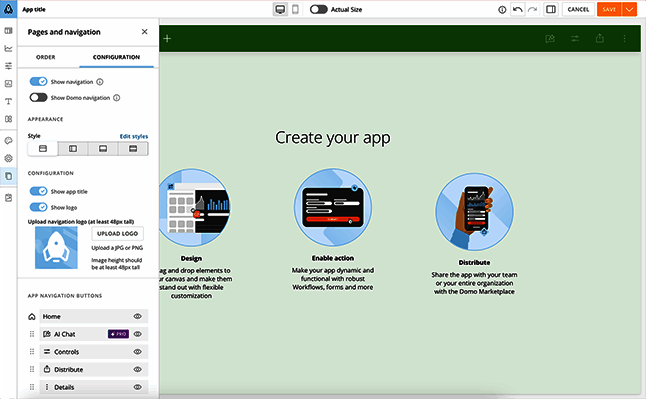Click the undo arrow icon
Viewport: 646px width, 399px height.
pos(517,9)
